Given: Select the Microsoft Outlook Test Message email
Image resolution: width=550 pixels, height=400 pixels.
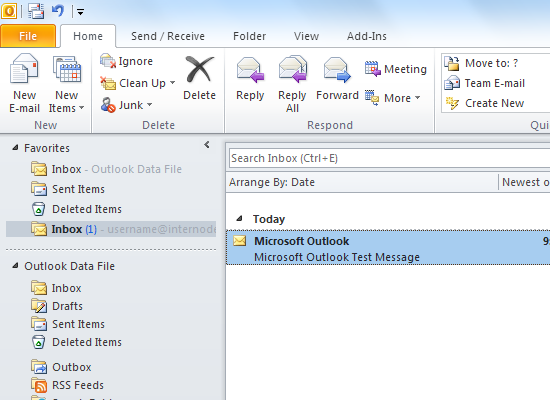Looking at the screenshot, I should (388, 248).
